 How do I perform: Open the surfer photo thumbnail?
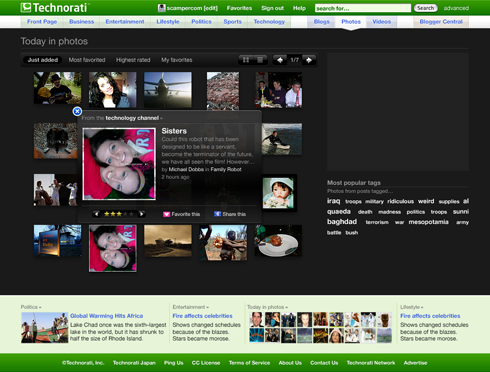coord(282,139)
